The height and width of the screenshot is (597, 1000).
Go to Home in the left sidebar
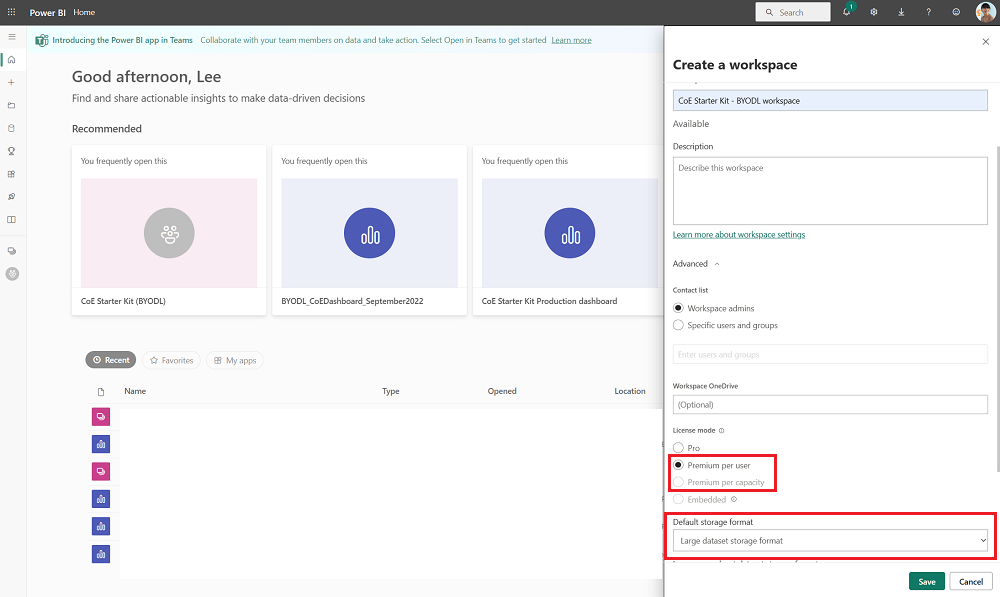click(11, 59)
